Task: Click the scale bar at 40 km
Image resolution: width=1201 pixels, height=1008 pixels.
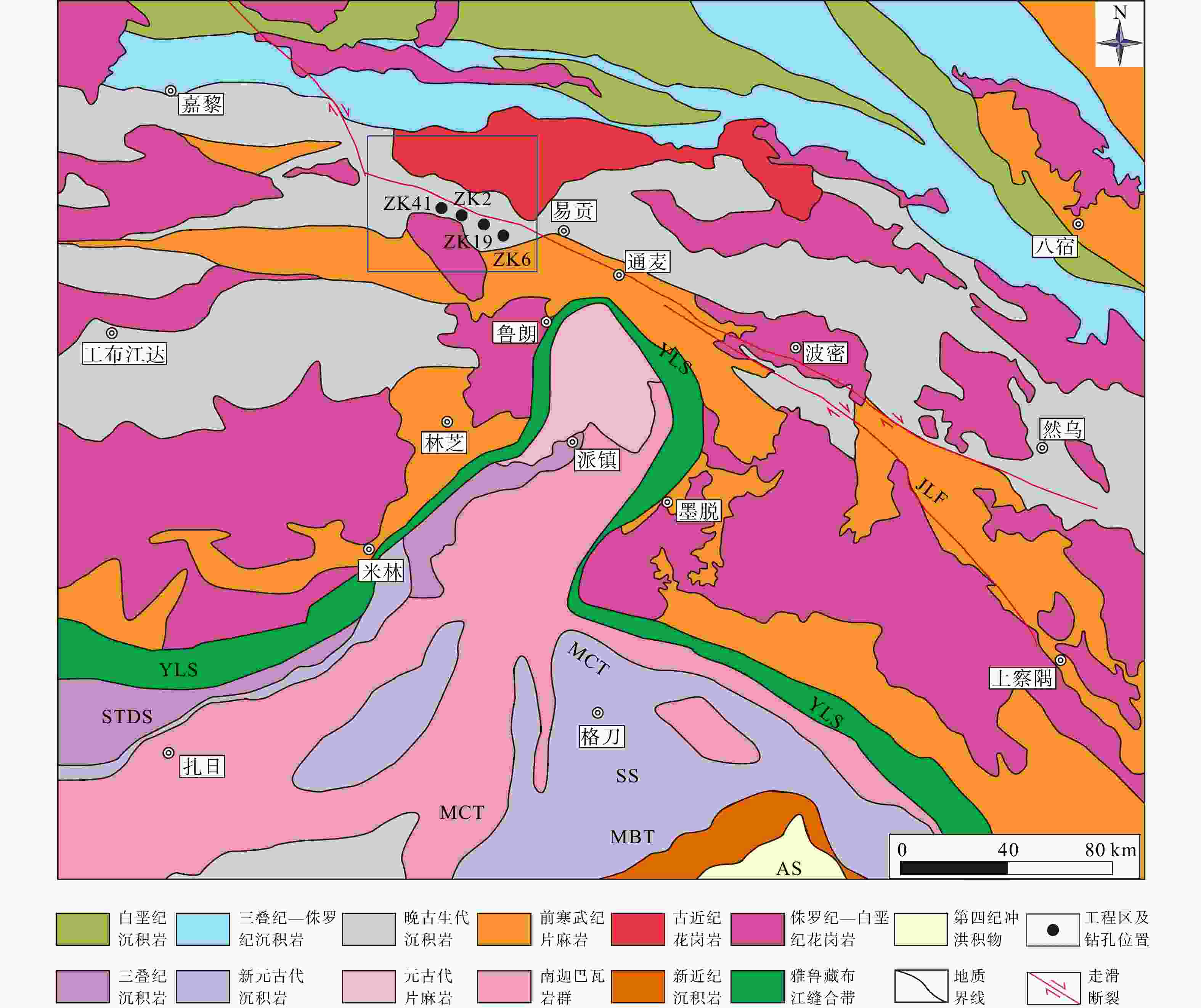Action: pos(1008,868)
